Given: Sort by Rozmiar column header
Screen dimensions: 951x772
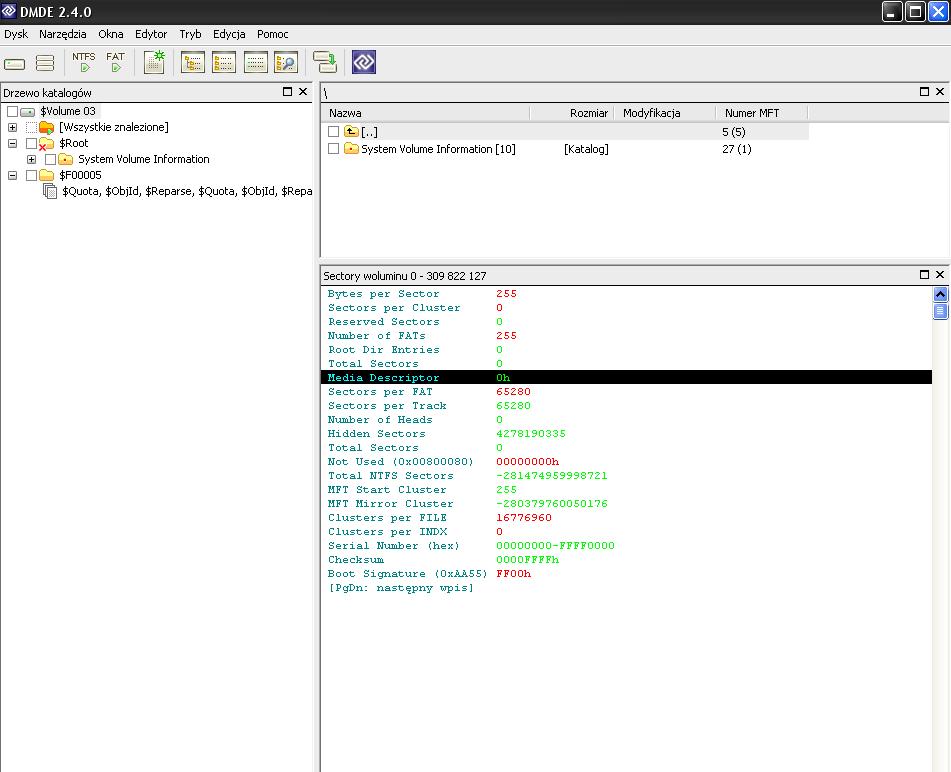Looking at the screenshot, I should click(x=572, y=113).
